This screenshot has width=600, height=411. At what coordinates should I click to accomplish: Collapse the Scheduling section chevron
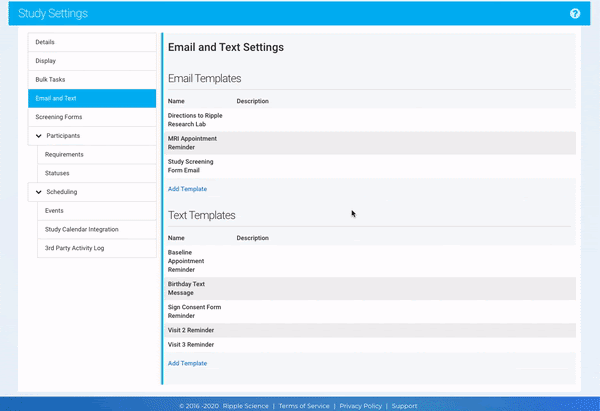pyautogui.click(x=38, y=192)
